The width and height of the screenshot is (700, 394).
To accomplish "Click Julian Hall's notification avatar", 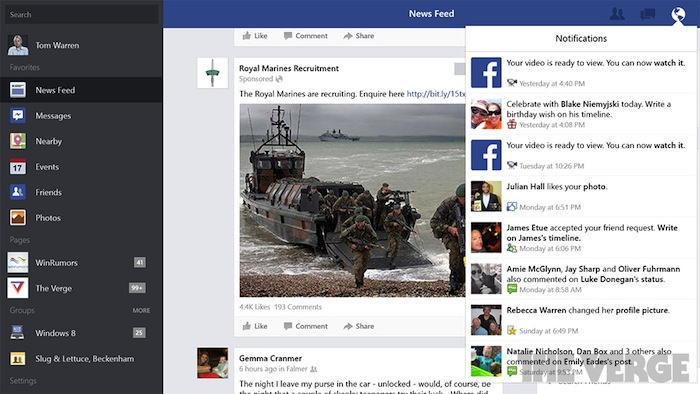I will pos(486,196).
